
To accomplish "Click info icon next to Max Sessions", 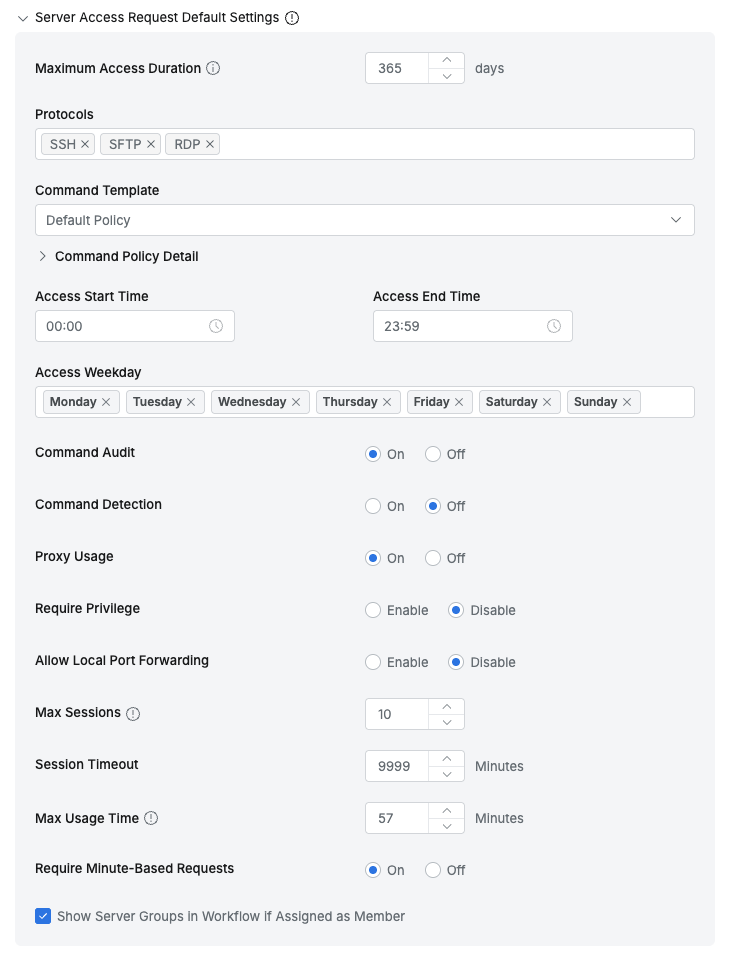I will click(x=133, y=714).
